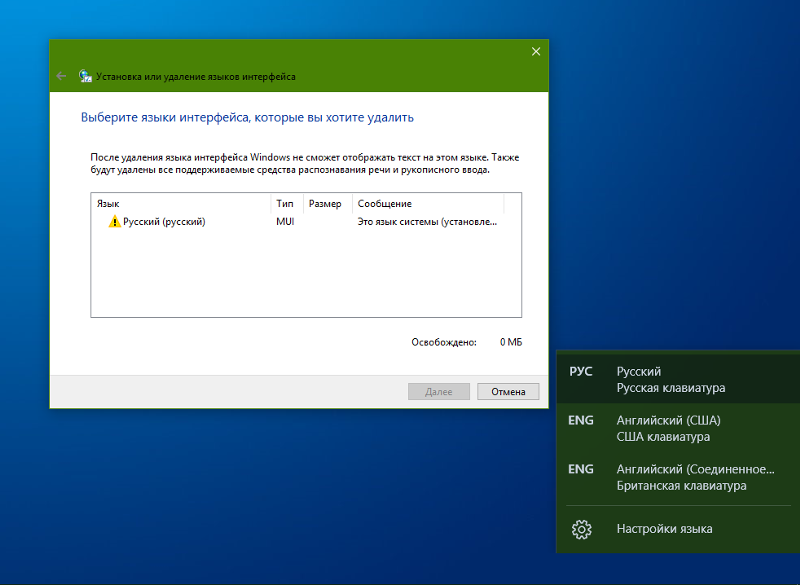Click the message cell 'Это язык системы'
Viewport: 800px width, 585px height.
(x=427, y=221)
